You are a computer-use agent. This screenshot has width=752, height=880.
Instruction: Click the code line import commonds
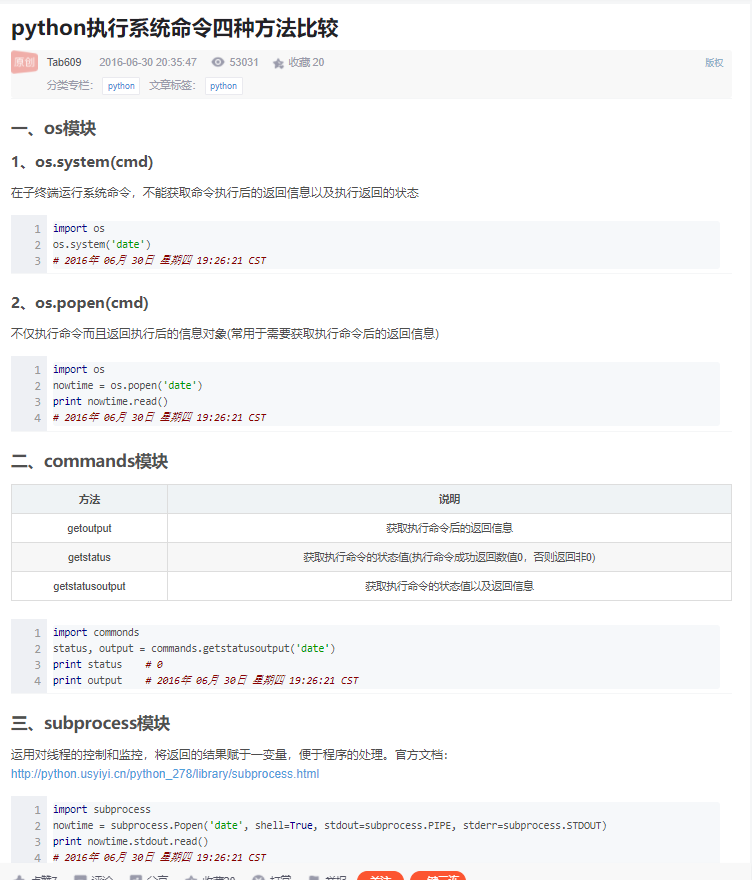[x=96, y=632]
